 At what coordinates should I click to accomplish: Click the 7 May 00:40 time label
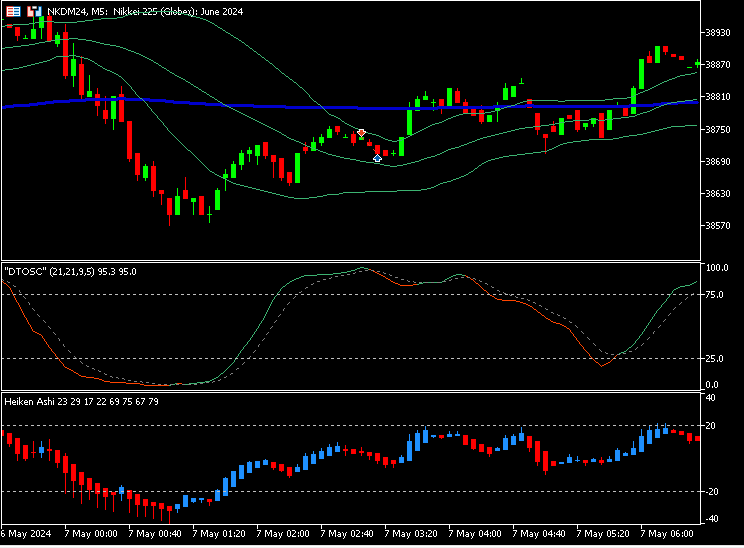coord(155,533)
